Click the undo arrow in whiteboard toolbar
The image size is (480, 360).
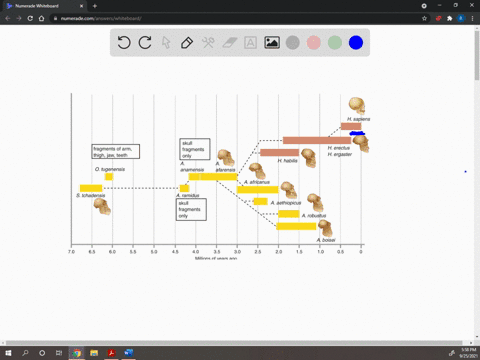124,43
